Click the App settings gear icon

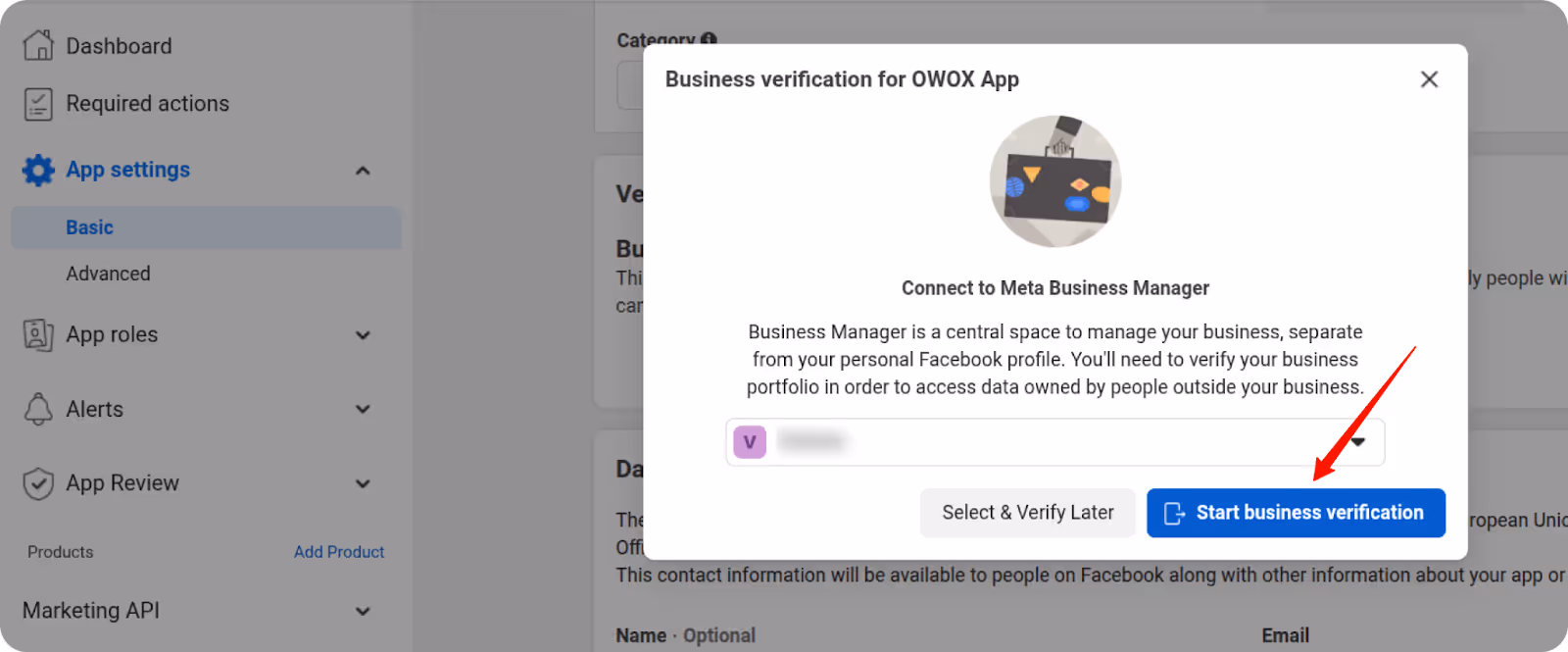37,169
